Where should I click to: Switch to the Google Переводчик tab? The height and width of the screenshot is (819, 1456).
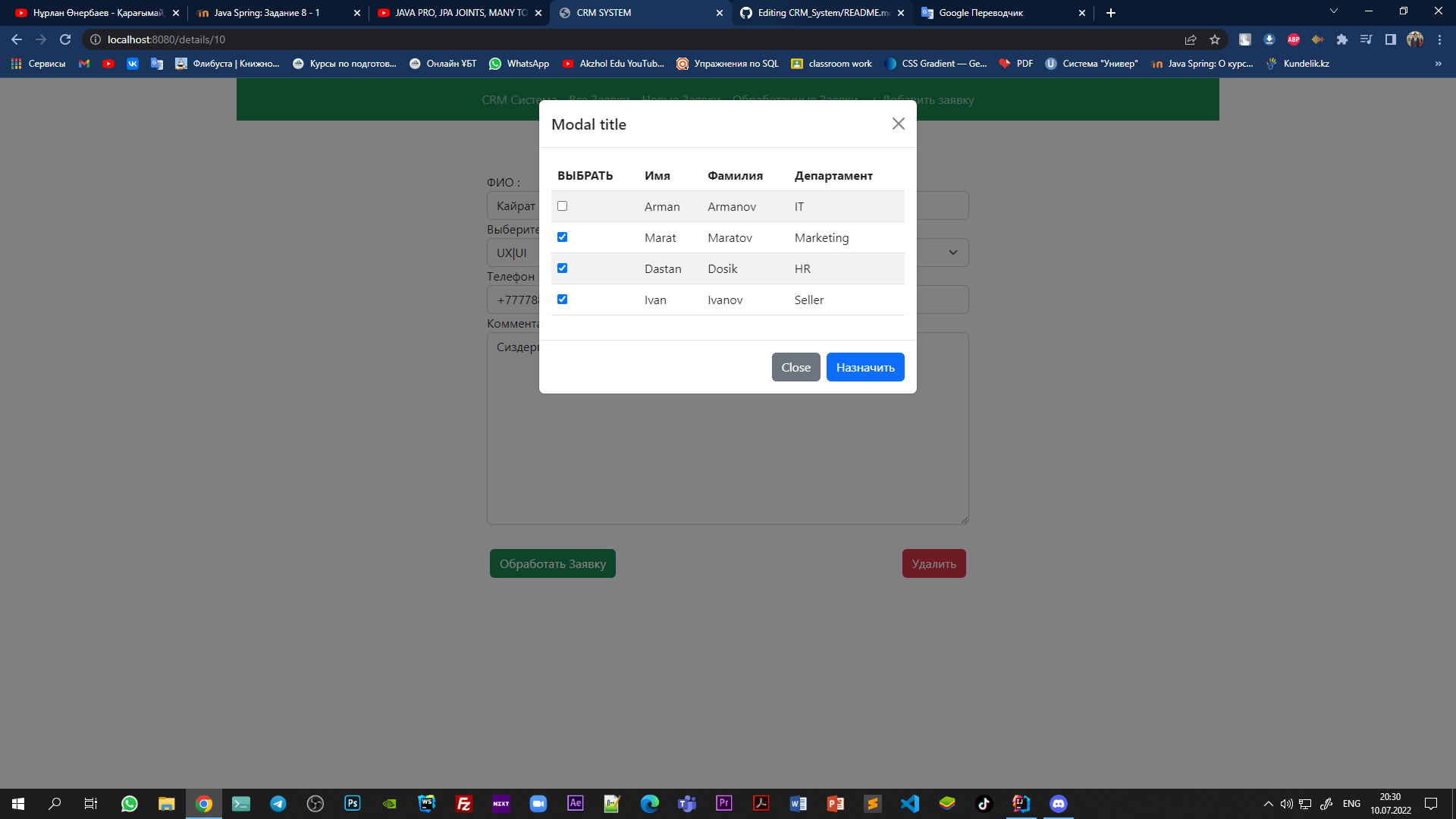click(x=1003, y=13)
